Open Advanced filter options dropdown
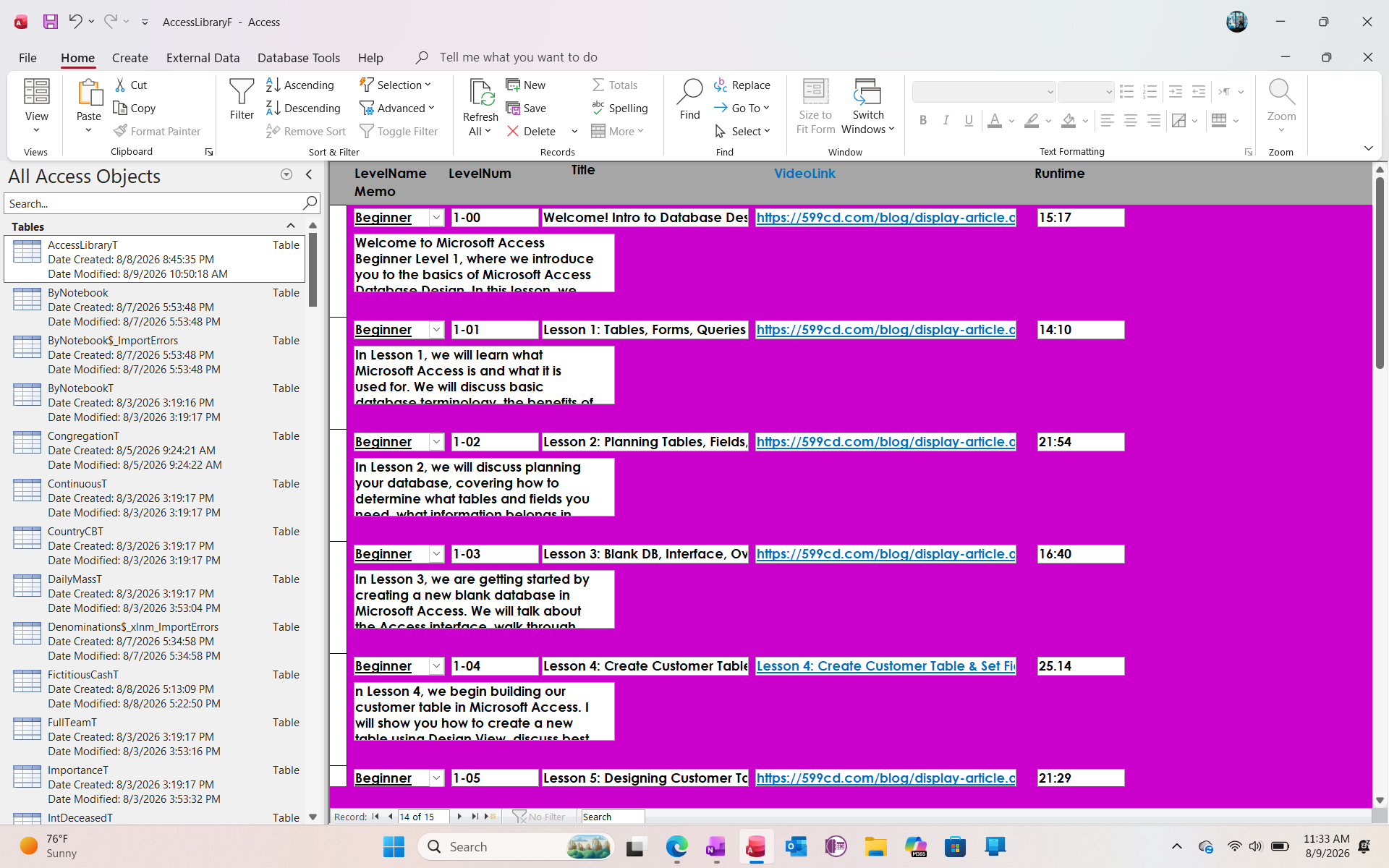The width and height of the screenshot is (1389, 868). coord(397,109)
